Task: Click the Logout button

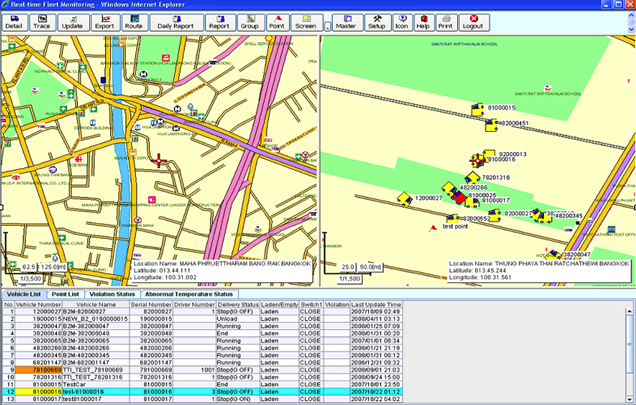Action: point(473,22)
